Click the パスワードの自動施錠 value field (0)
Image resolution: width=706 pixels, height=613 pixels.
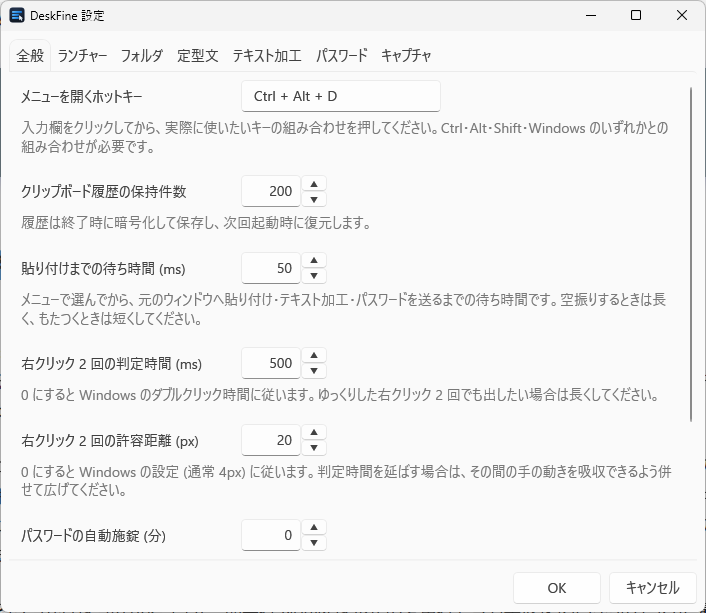click(x=271, y=535)
